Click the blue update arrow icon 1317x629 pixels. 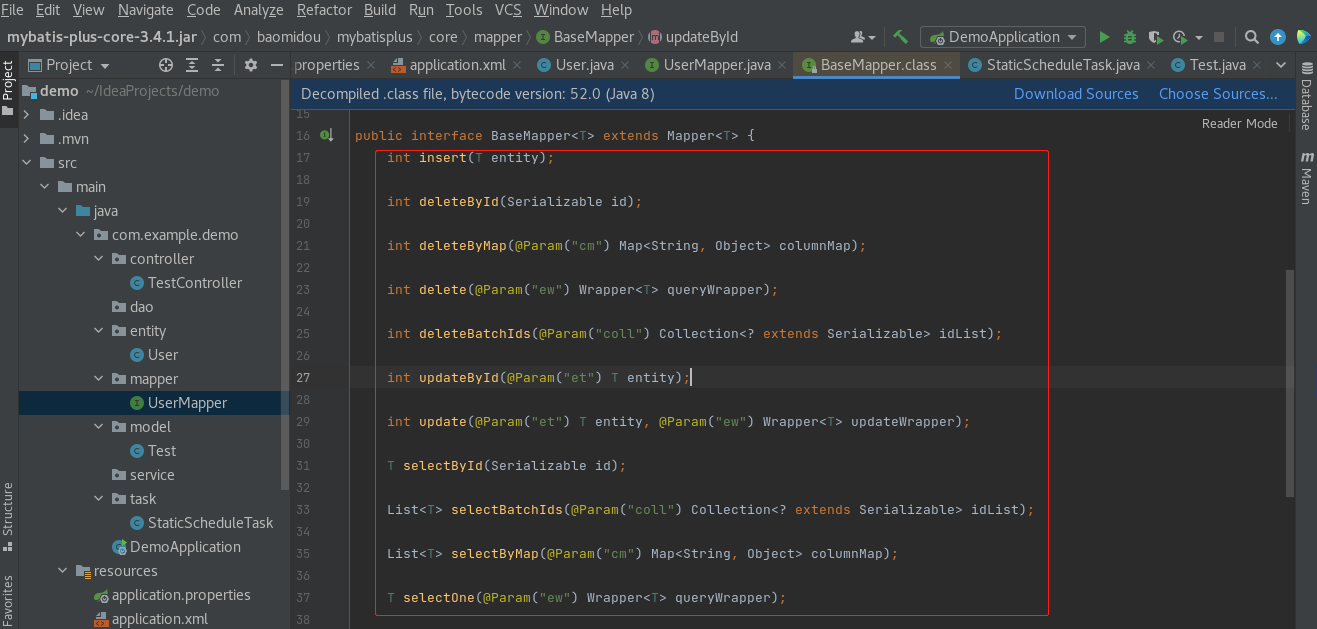click(x=1278, y=37)
